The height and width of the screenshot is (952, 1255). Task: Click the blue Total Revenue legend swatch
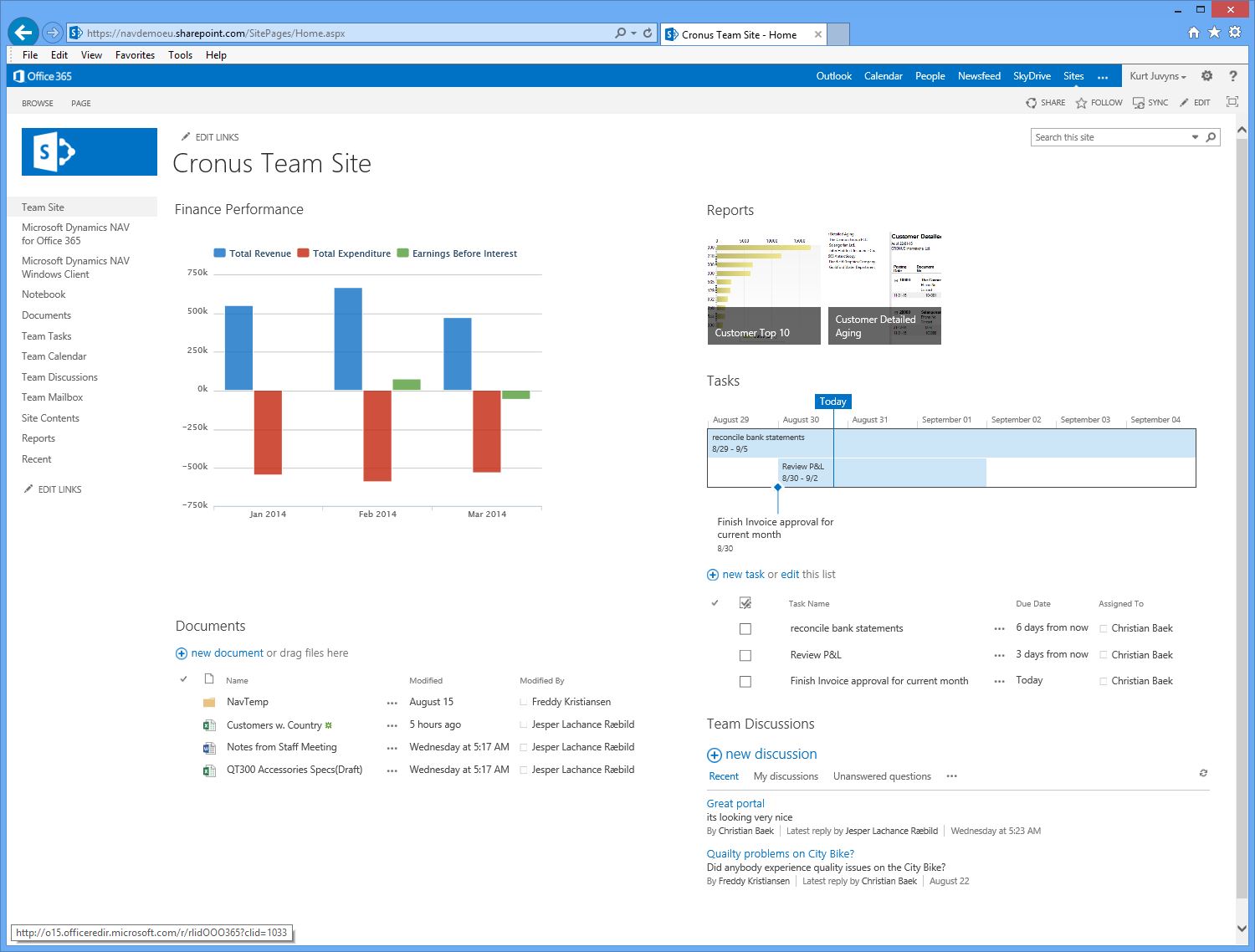pos(220,253)
